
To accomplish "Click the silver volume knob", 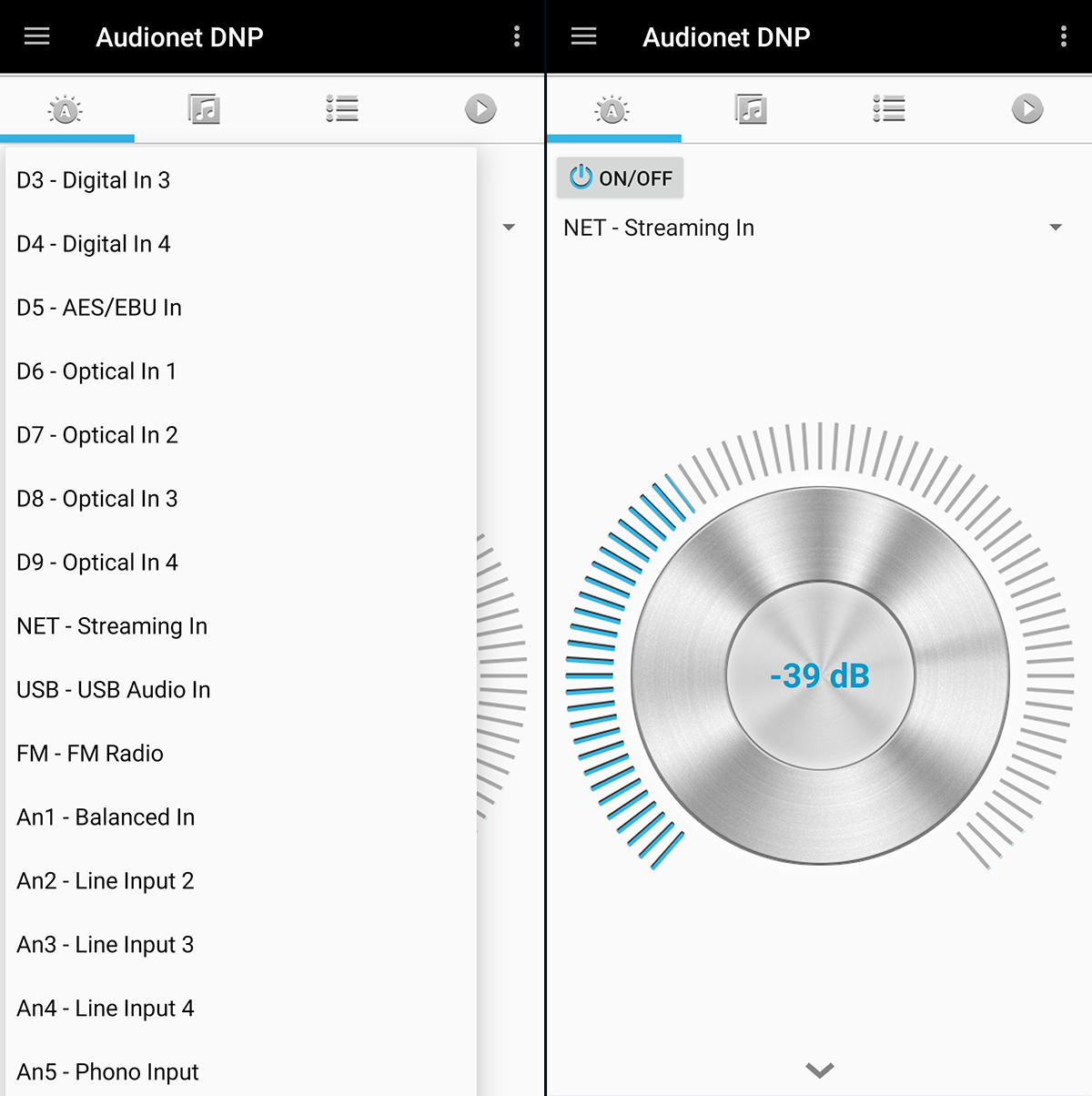I will [820, 675].
